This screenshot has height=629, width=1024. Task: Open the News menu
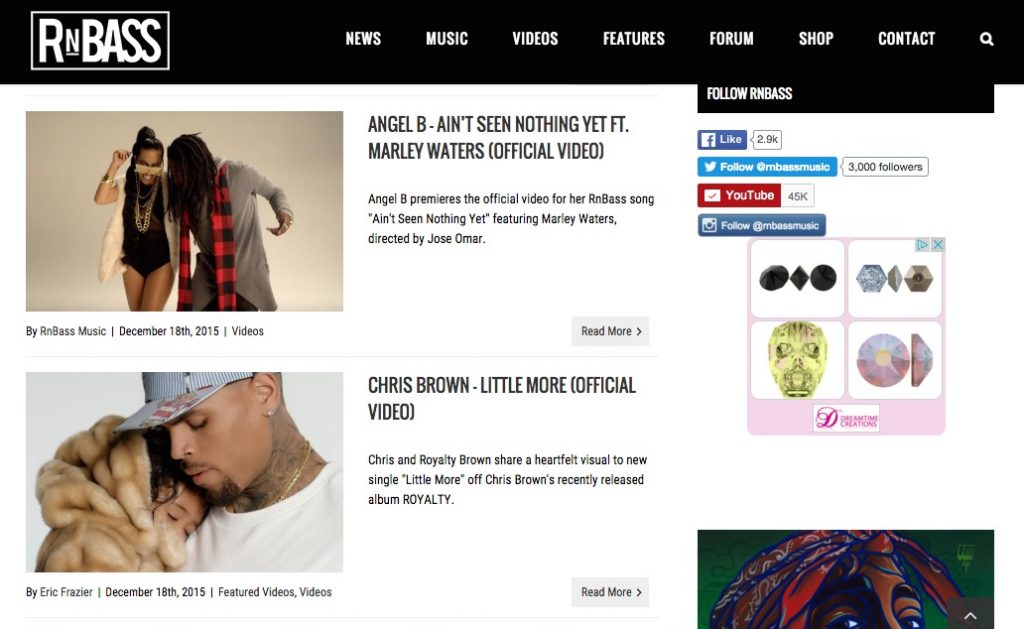coord(363,39)
